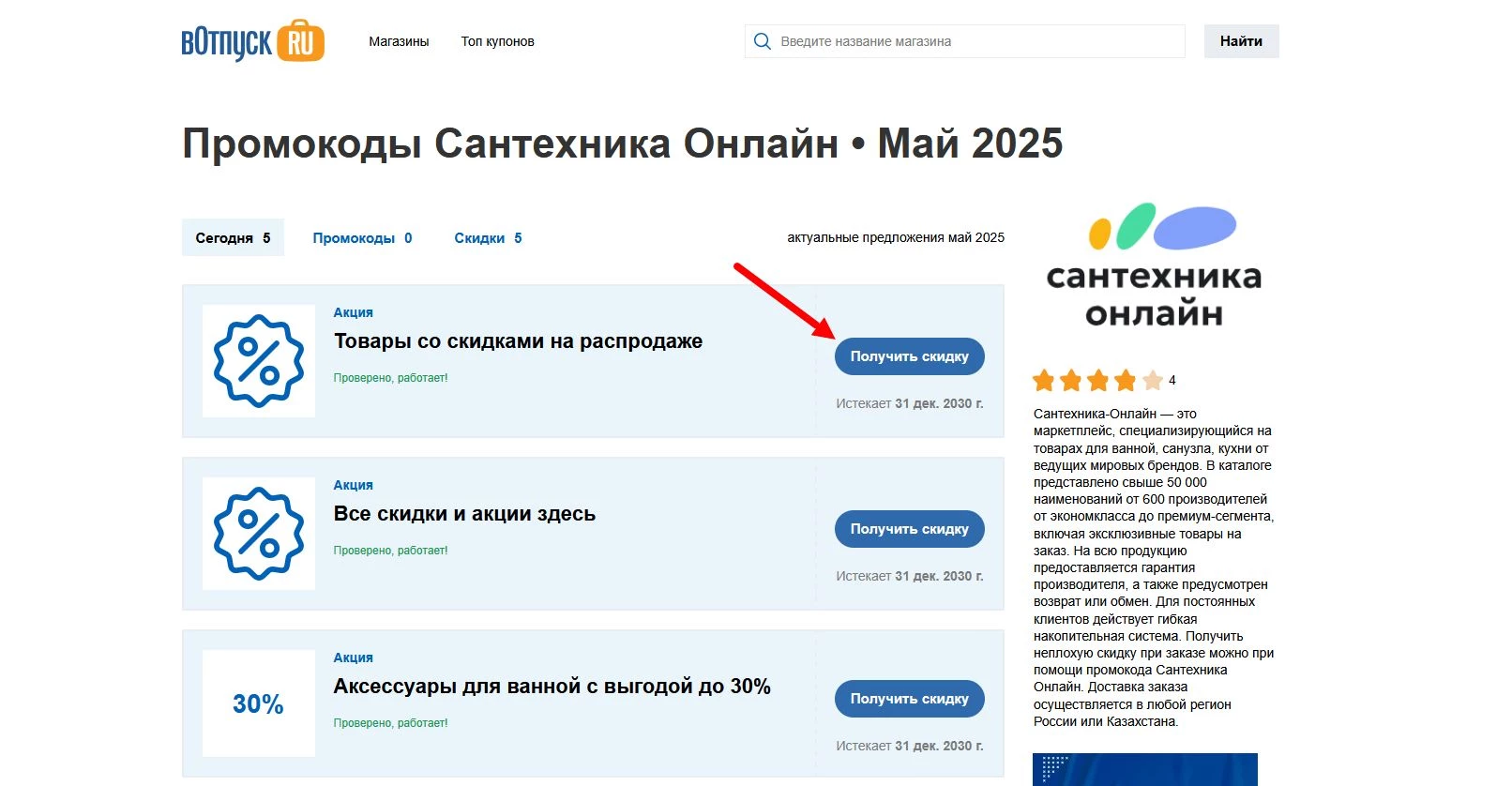Click the rating value 4 beside stars
The width and height of the screenshot is (1512, 786).
(1172, 380)
